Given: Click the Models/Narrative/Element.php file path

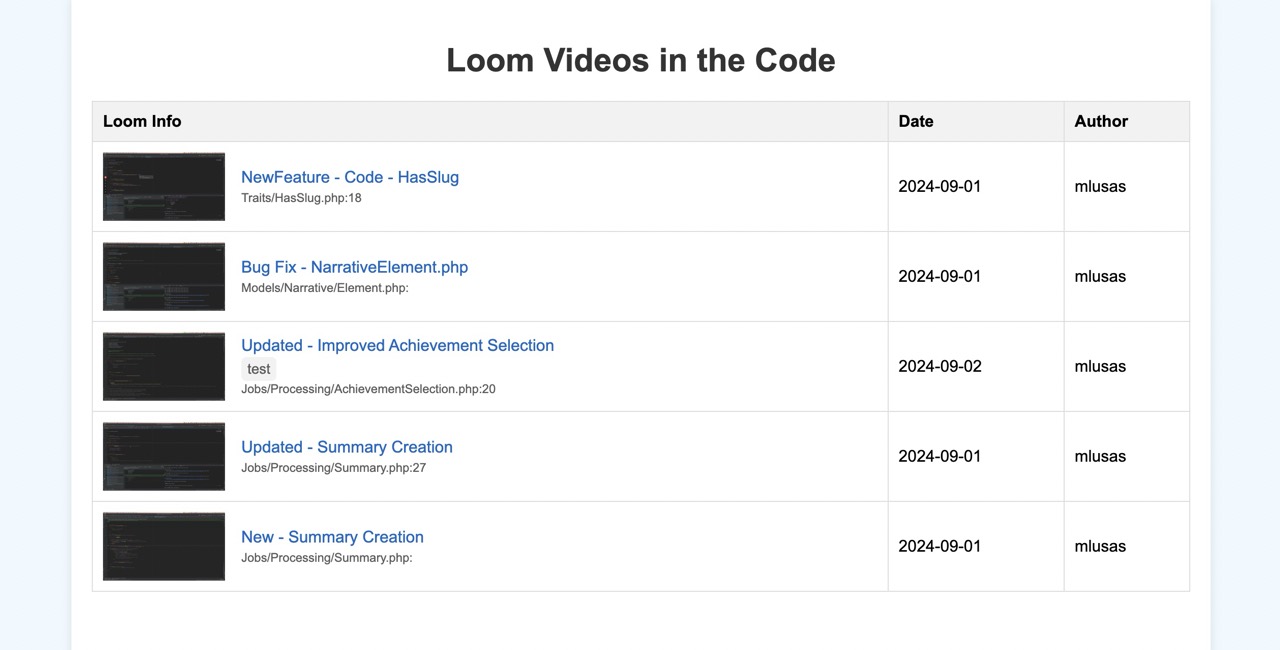Looking at the screenshot, I should point(324,288).
